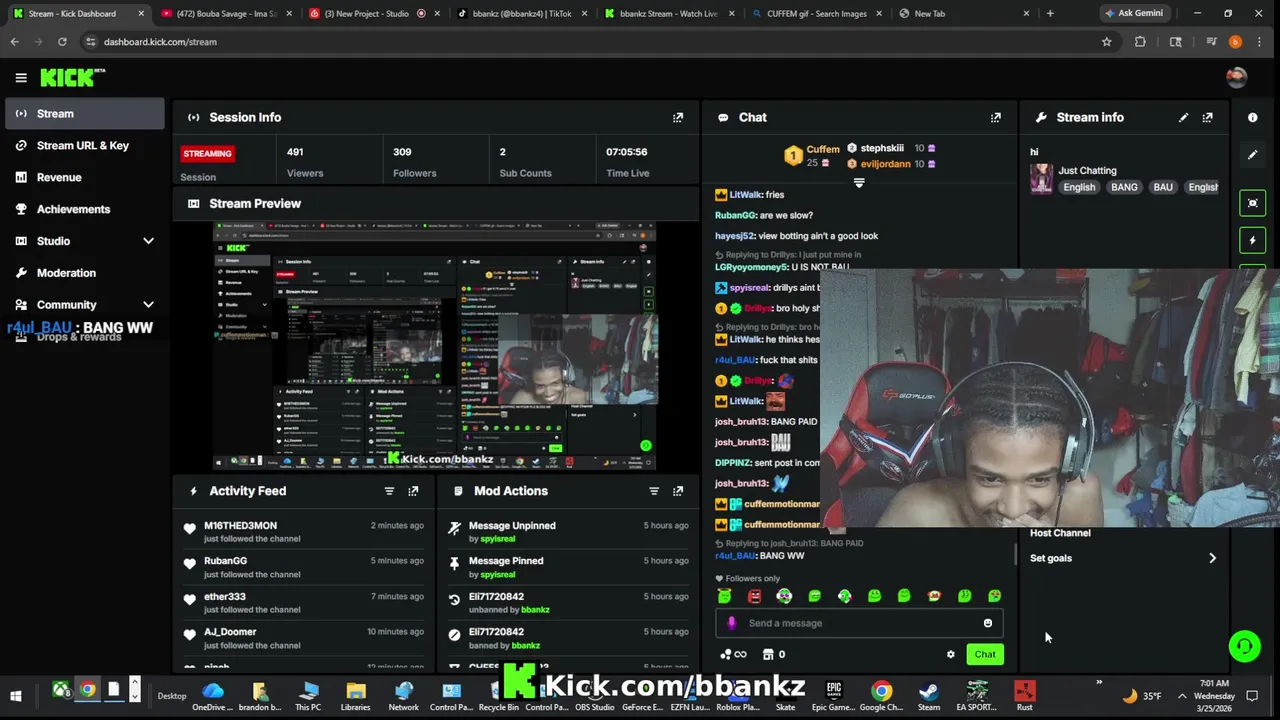Image resolution: width=1280 pixels, height=720 pixels.
Task: Click the Just Chatting category thumbnail
Action: point(1041,178)
